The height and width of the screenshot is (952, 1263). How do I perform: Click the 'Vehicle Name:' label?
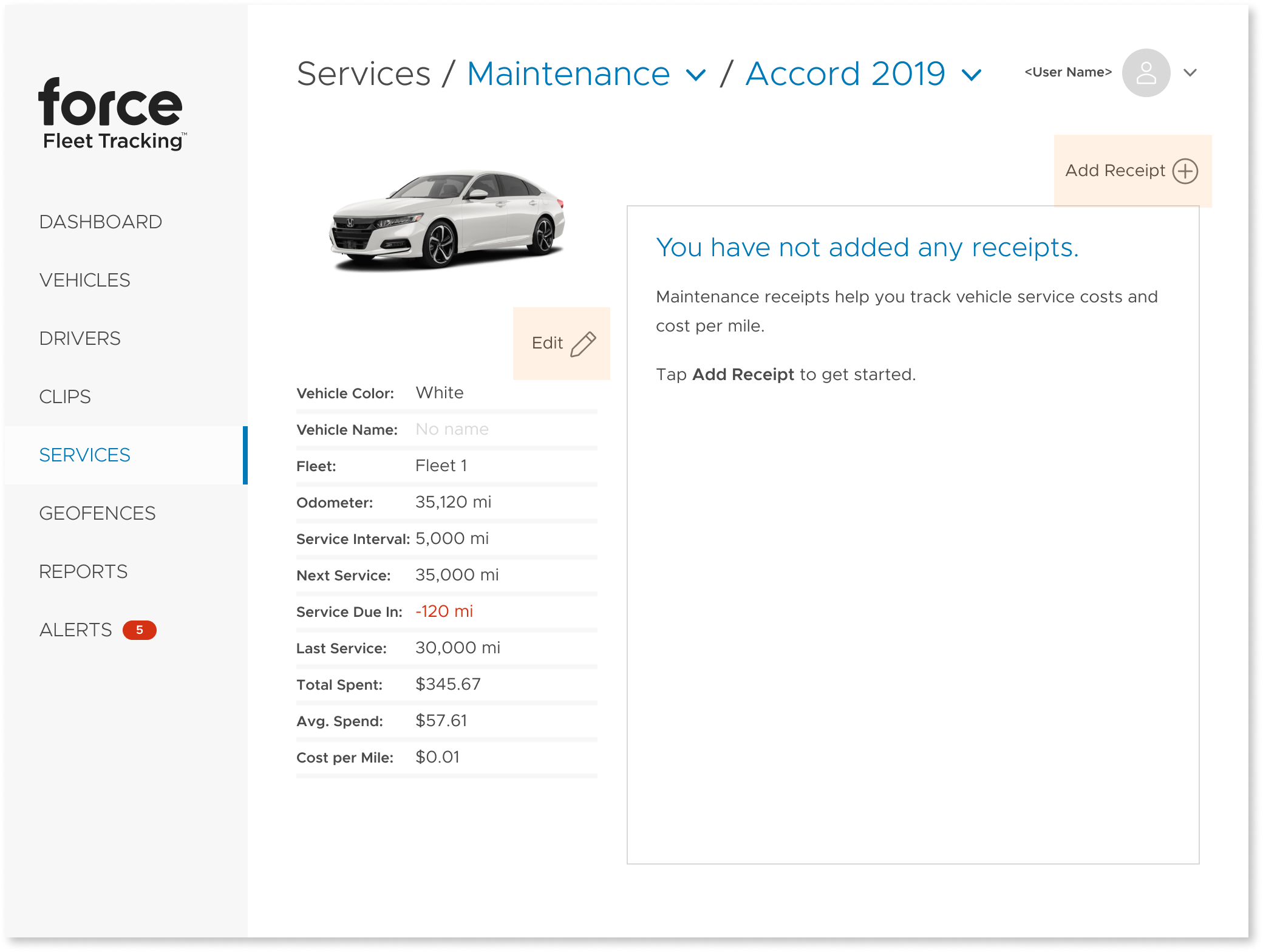[347, 430]
